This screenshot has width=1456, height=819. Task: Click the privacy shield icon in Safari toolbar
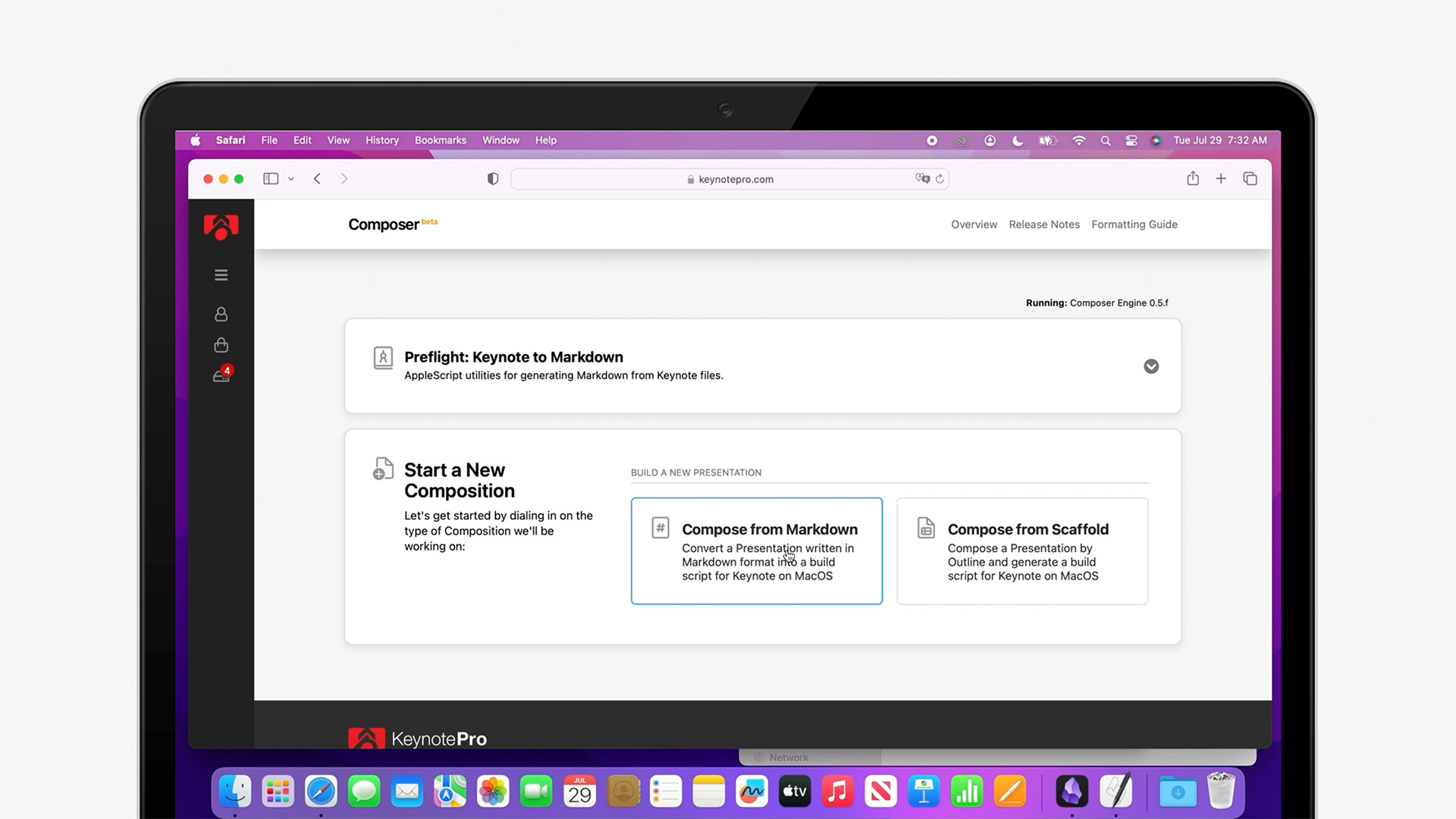(493, 179)
